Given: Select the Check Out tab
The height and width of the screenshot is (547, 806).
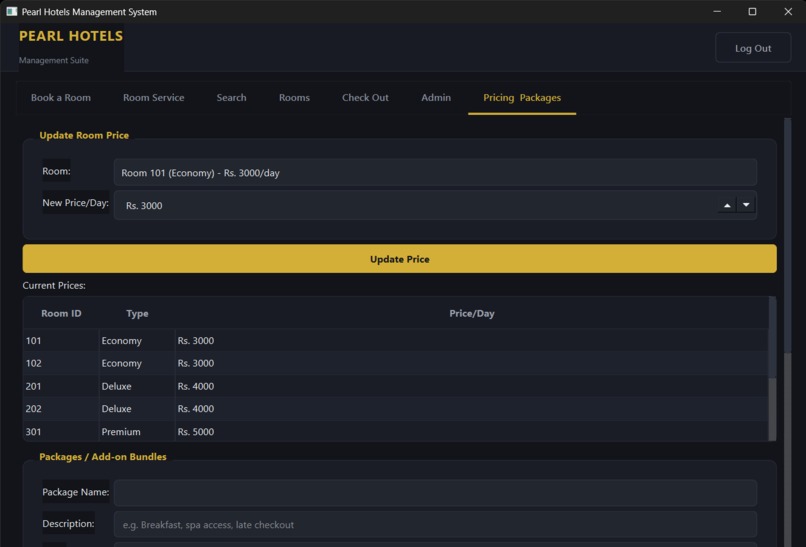Looking at the screenshot, I should point(365,98).
